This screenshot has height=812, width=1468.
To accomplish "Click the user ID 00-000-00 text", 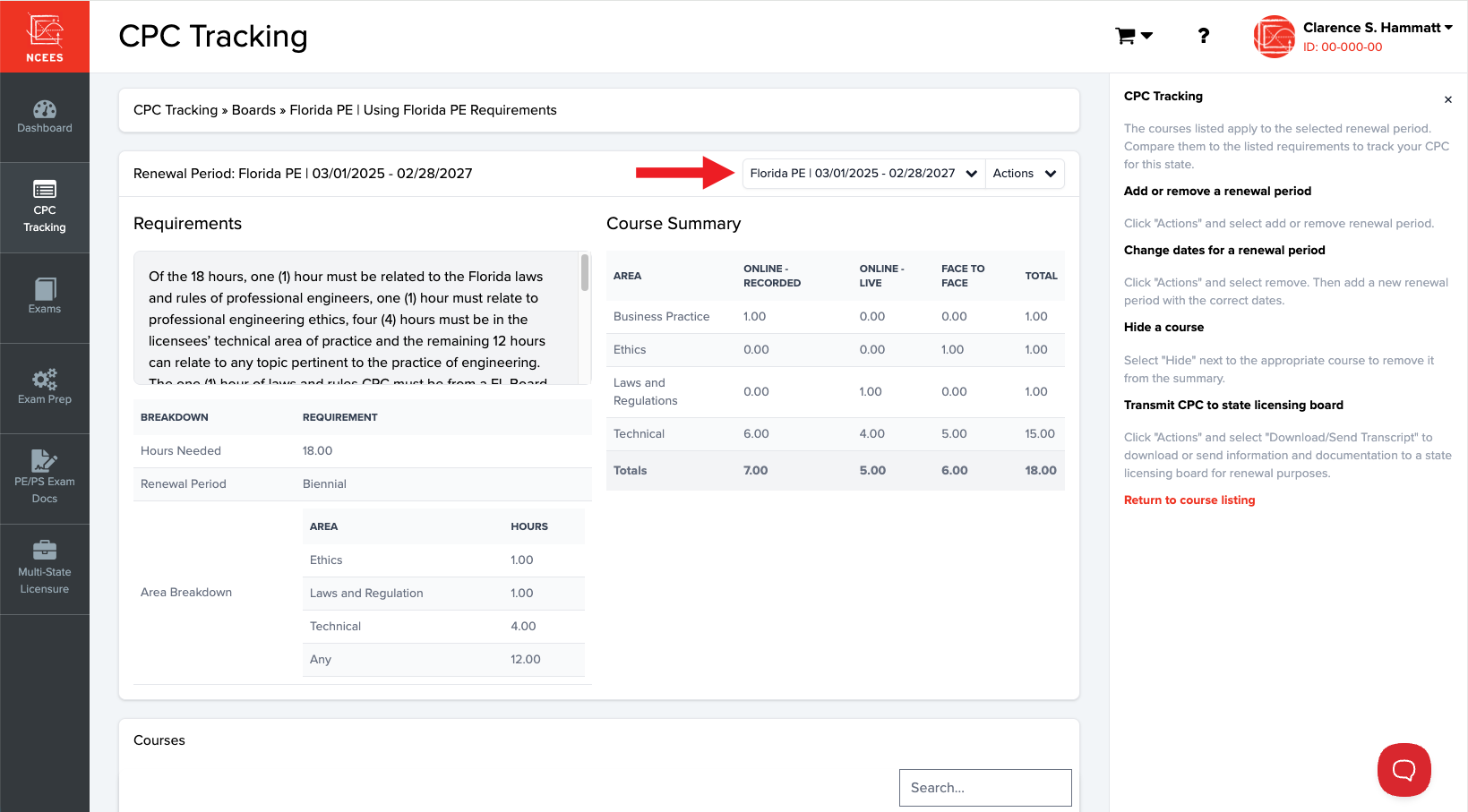I will coord(1343,47).
